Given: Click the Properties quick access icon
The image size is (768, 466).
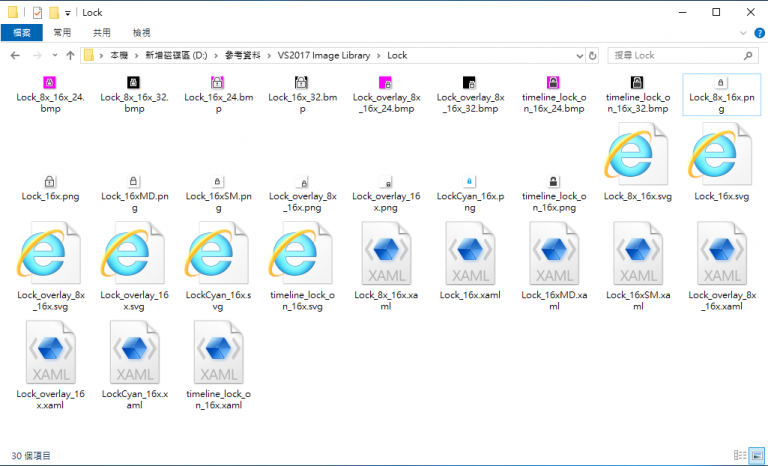Looking at the screenshot, I should (x=37, y=12).
